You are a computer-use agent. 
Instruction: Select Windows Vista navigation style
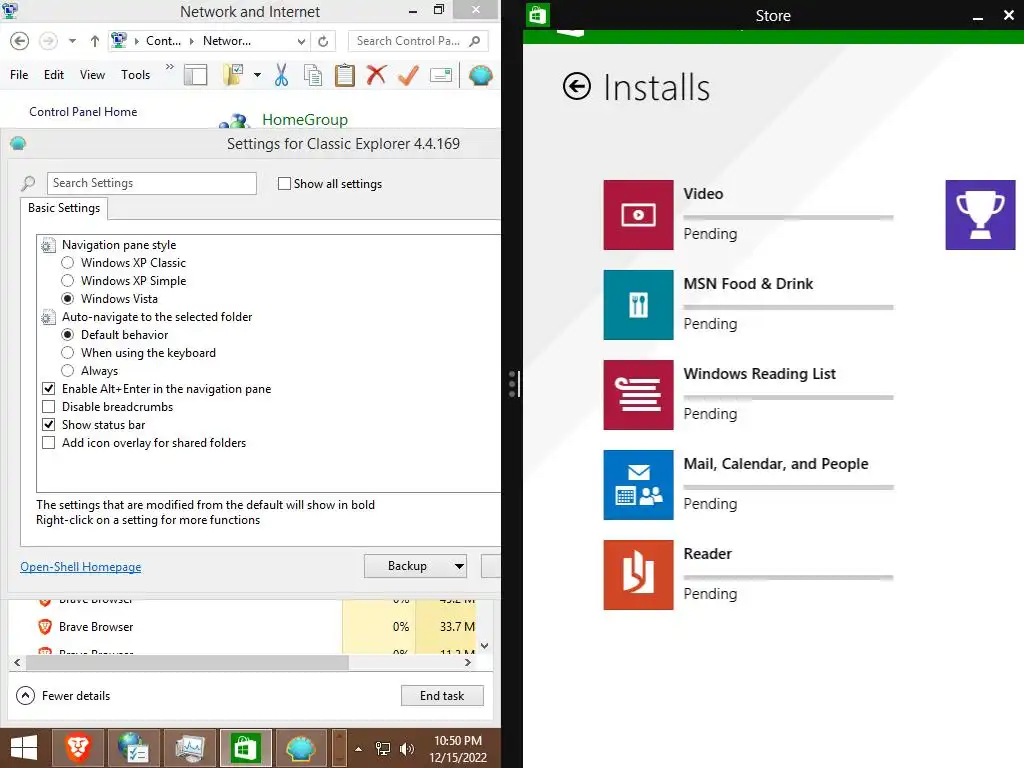[x=67, y=298]
